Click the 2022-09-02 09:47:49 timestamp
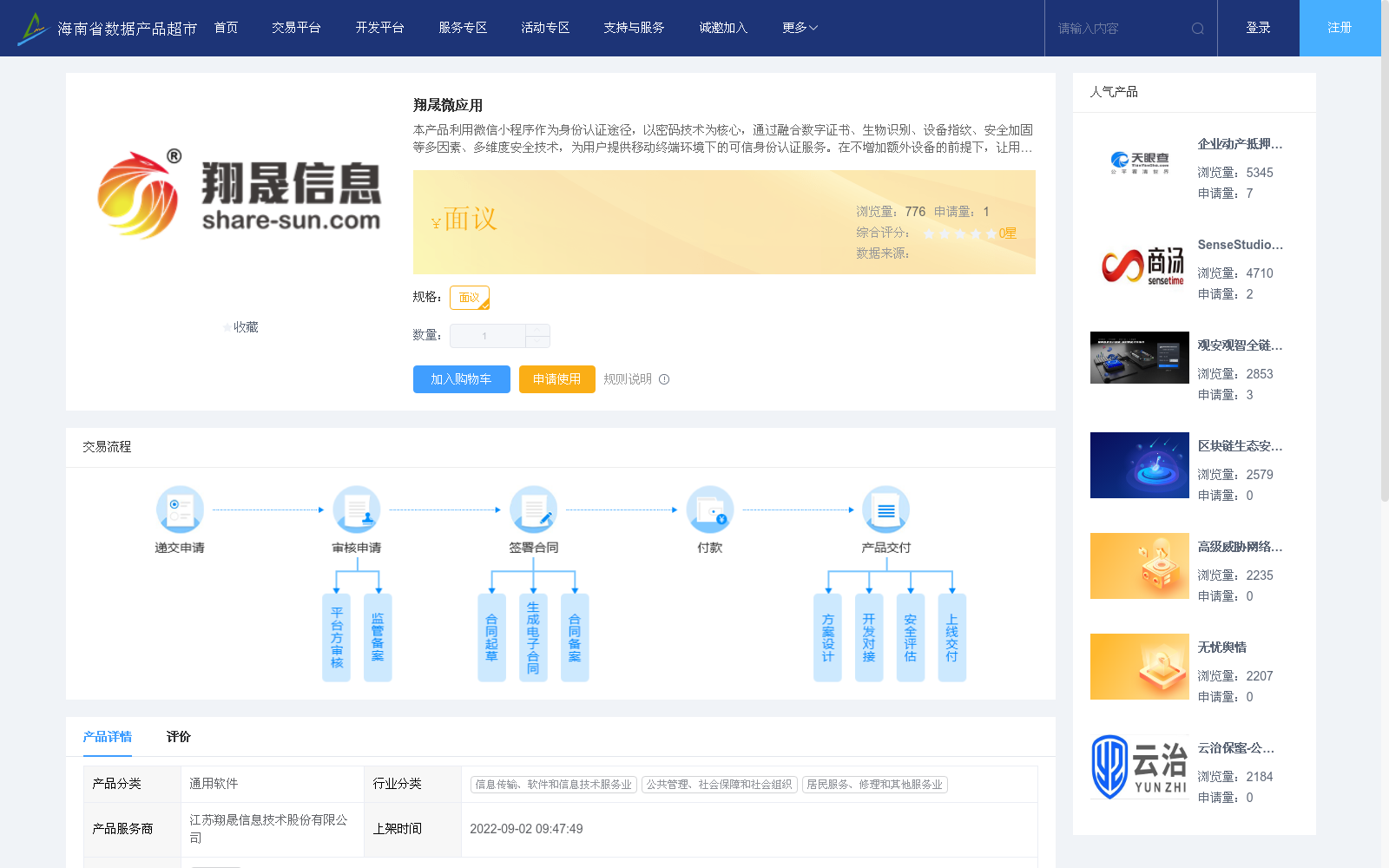The height and width of the screenshot is (868, 1389). 526,829
